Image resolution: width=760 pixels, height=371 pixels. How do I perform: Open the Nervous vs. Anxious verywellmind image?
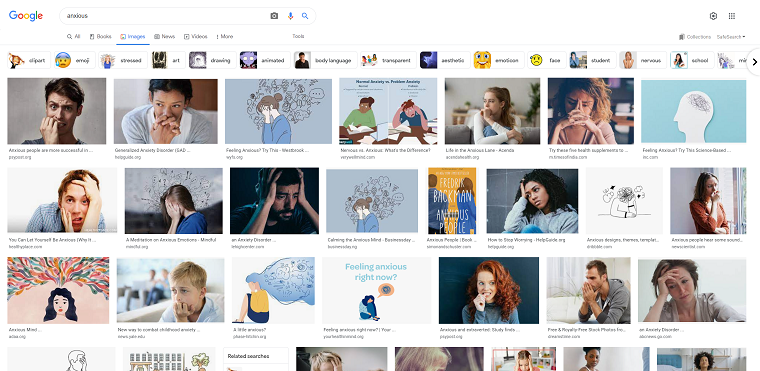click(388, 111)
